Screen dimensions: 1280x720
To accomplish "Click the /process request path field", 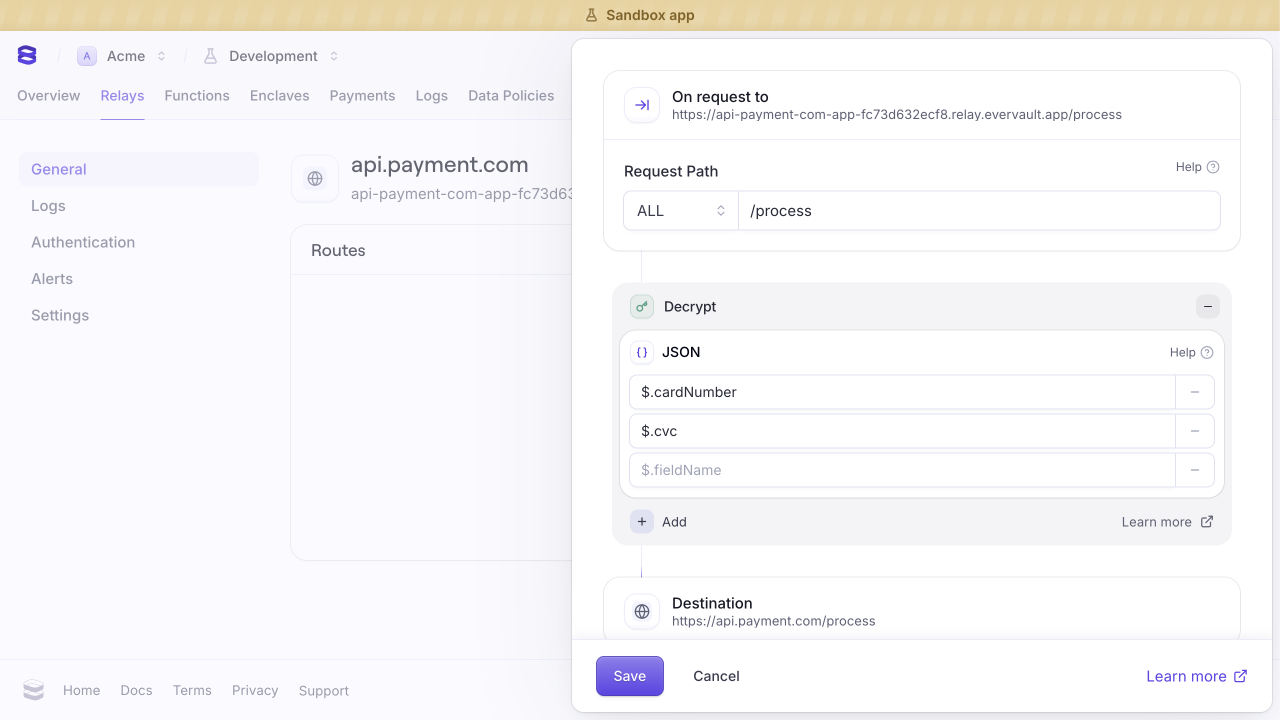I will [978, 211].
